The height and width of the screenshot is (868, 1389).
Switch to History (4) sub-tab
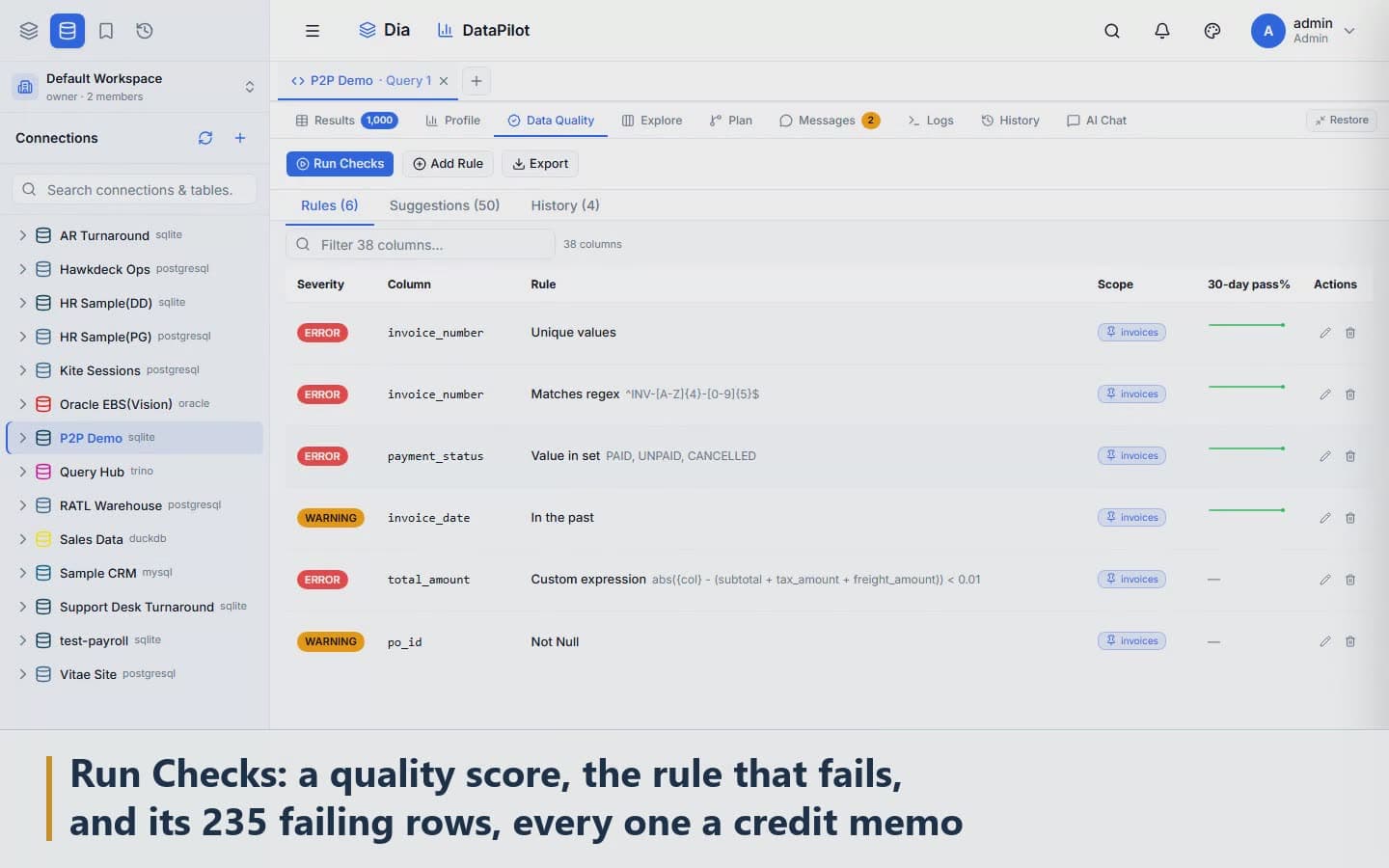565,205
